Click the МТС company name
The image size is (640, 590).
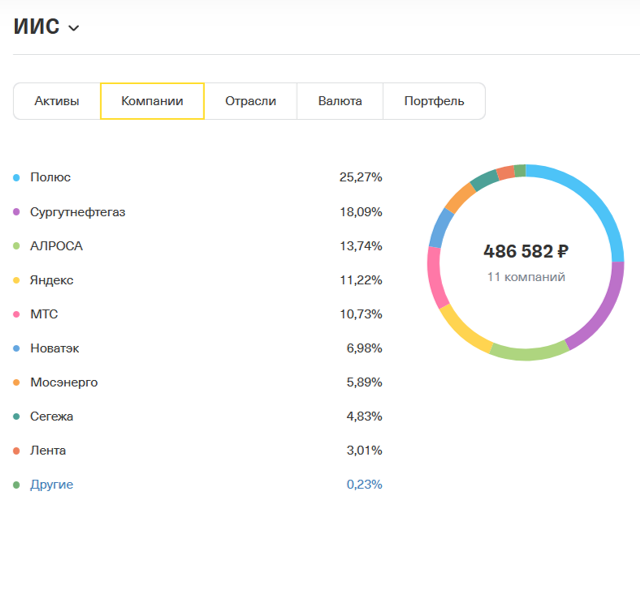point(44,314)
